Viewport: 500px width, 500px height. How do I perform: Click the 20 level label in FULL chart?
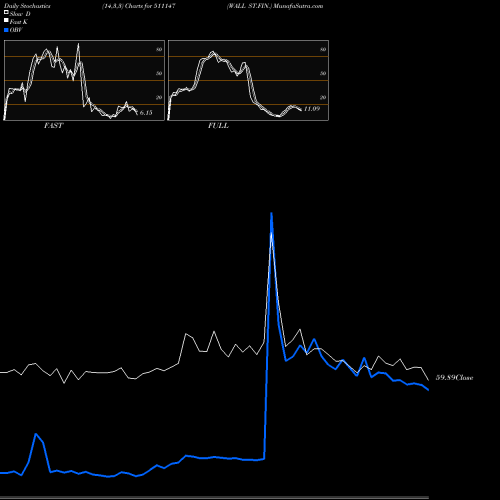coord(323,97)
